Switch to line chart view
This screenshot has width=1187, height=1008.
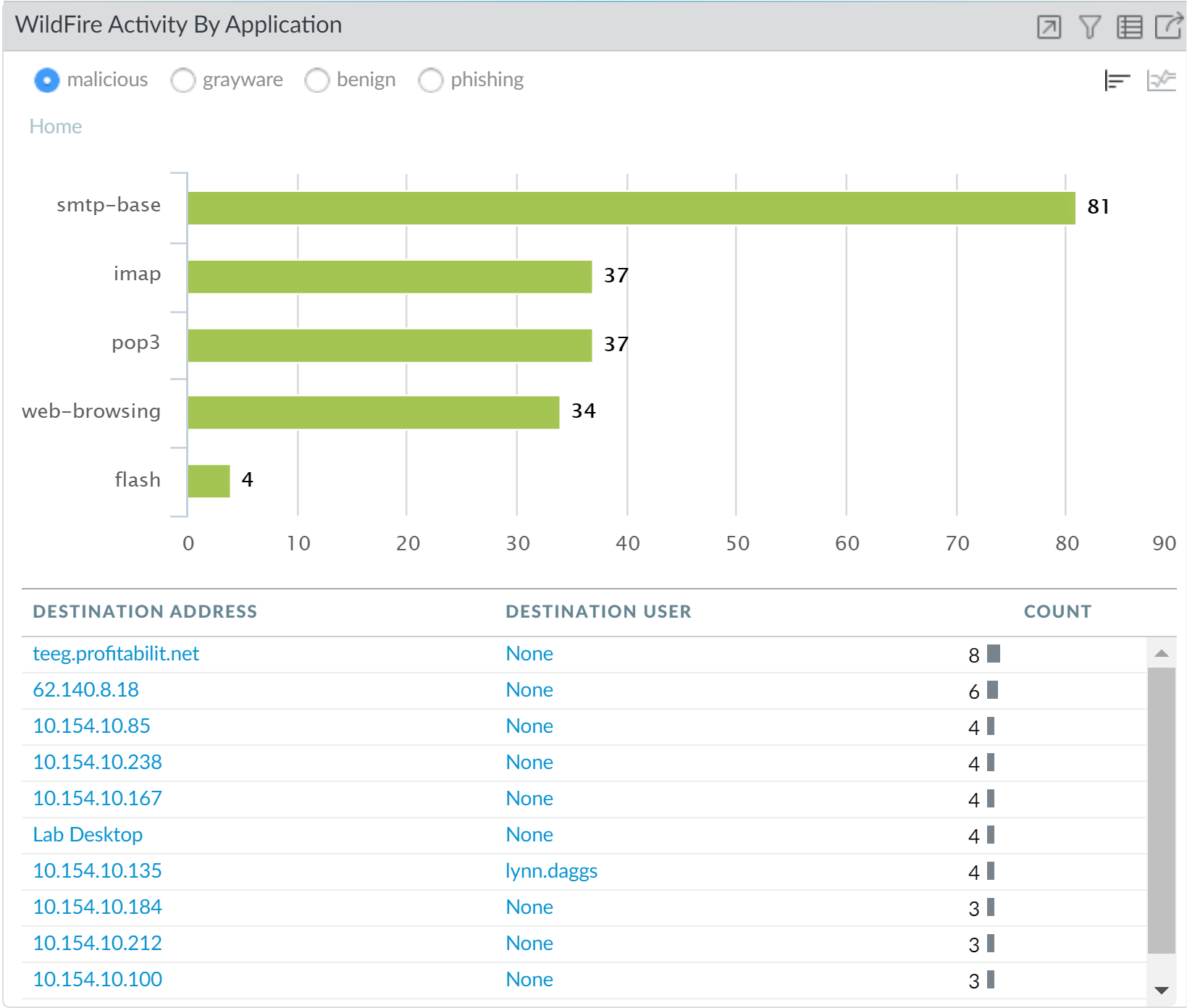pos(1161,80)
